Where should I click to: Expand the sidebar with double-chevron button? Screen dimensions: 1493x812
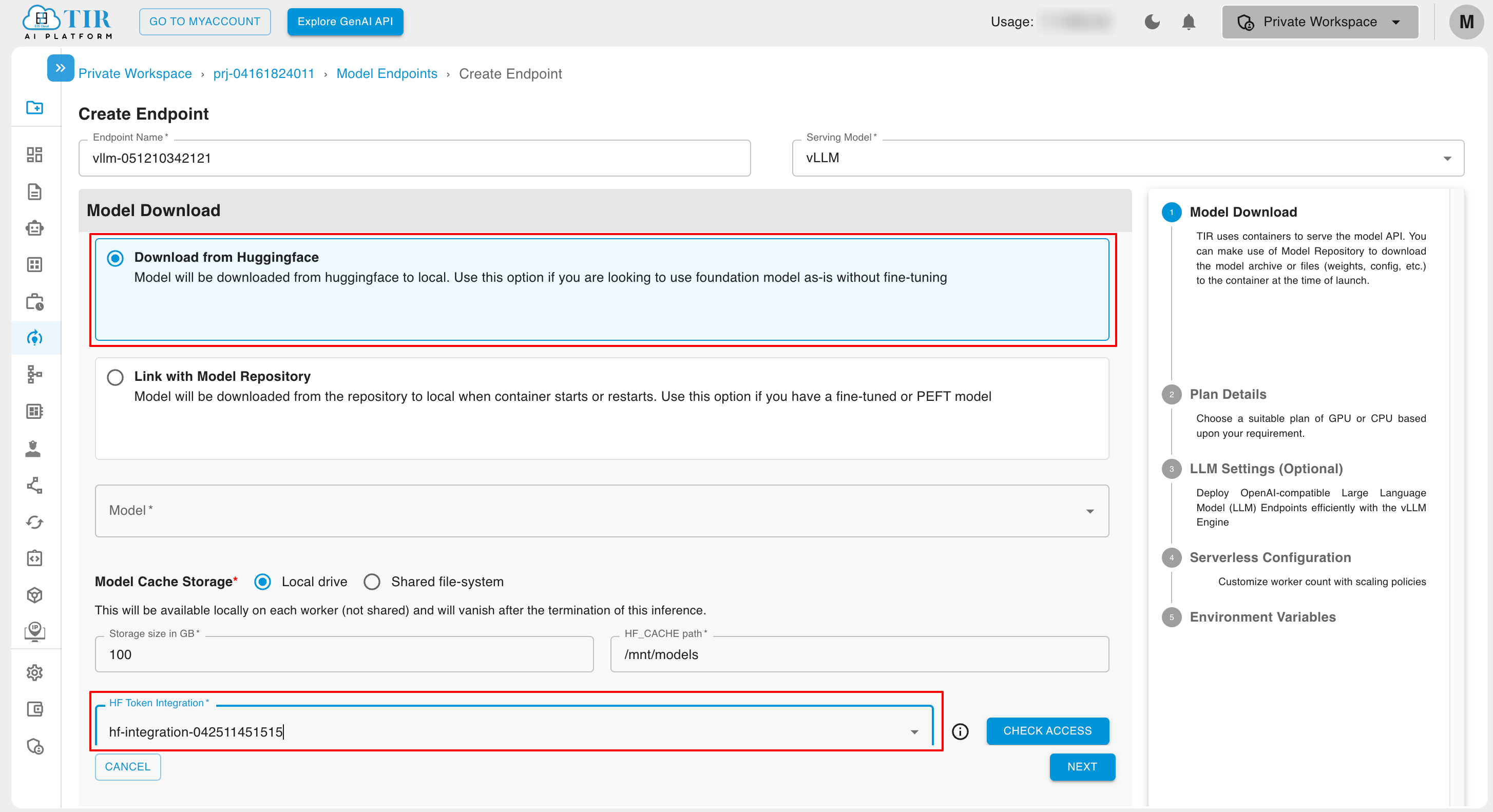pos(60,68)
